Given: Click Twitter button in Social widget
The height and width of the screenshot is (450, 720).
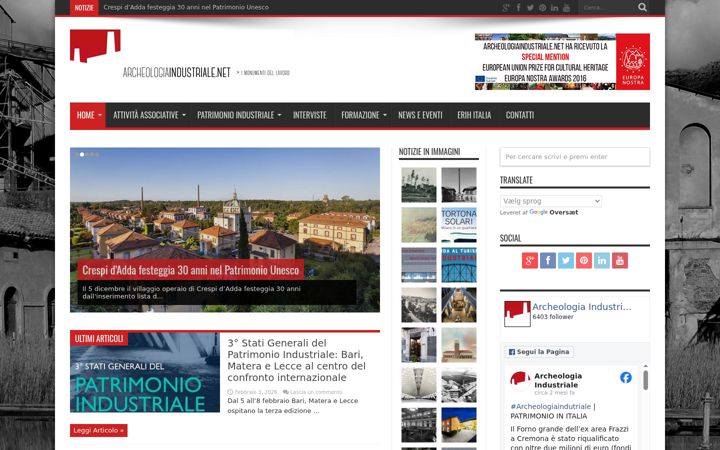Looking at the screenshot, I should (x=566, y=261).
